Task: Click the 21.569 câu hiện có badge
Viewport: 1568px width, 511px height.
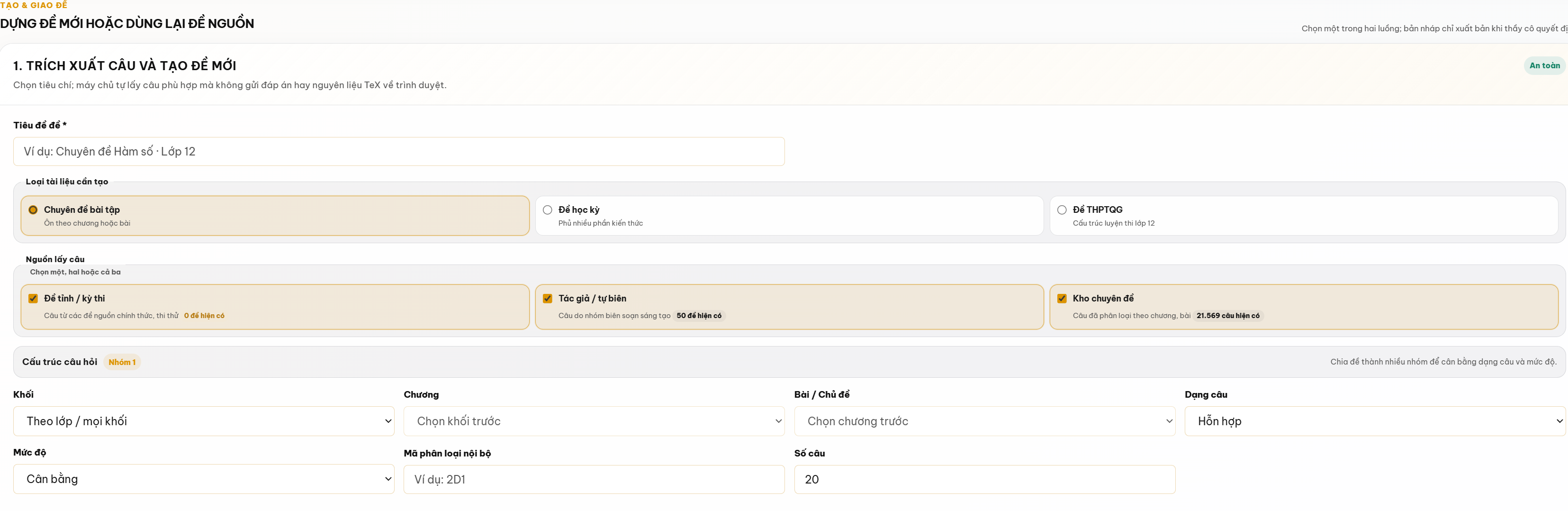Action: (x=1228, y=316)
